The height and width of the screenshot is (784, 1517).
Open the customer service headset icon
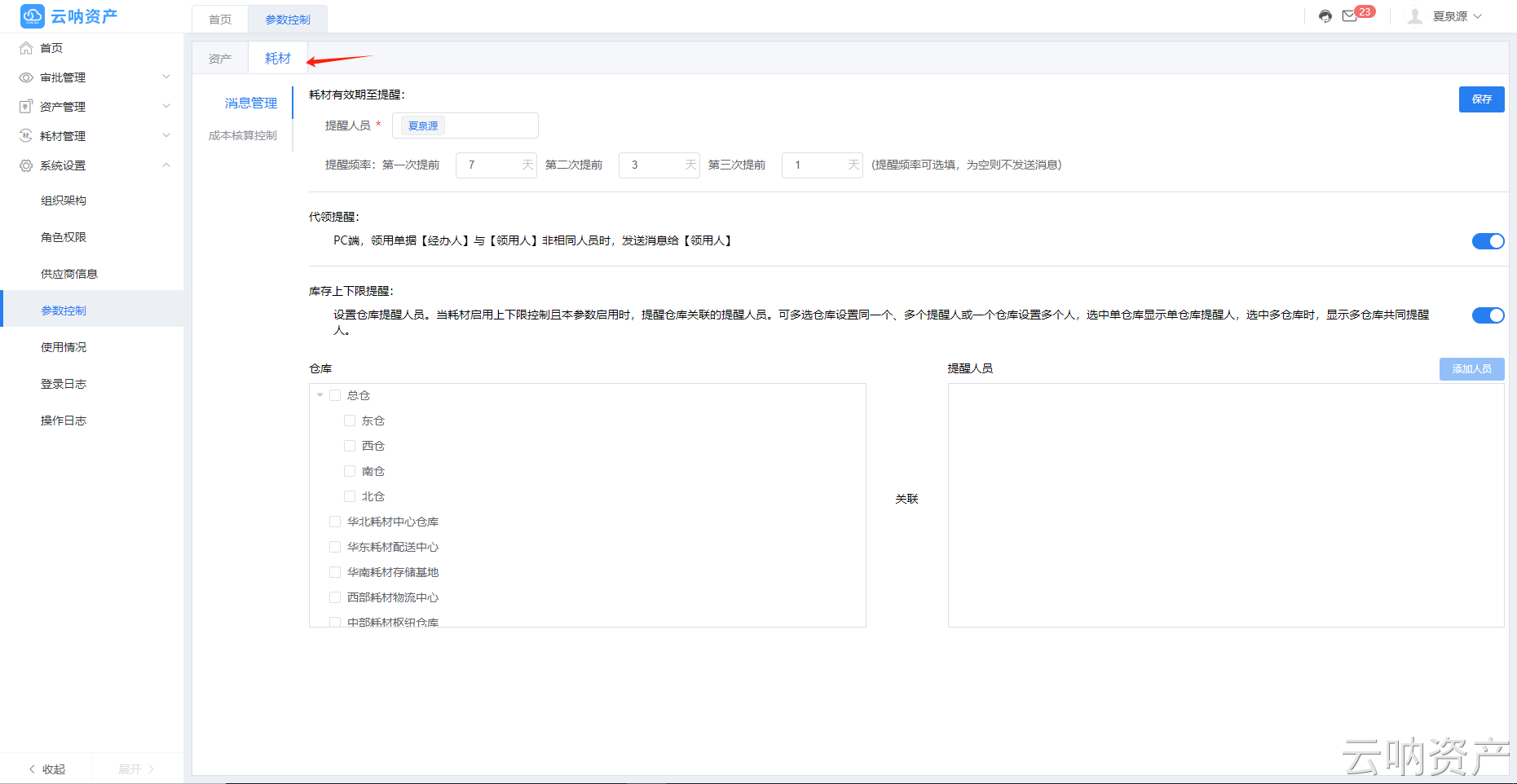pos(1324,15)
